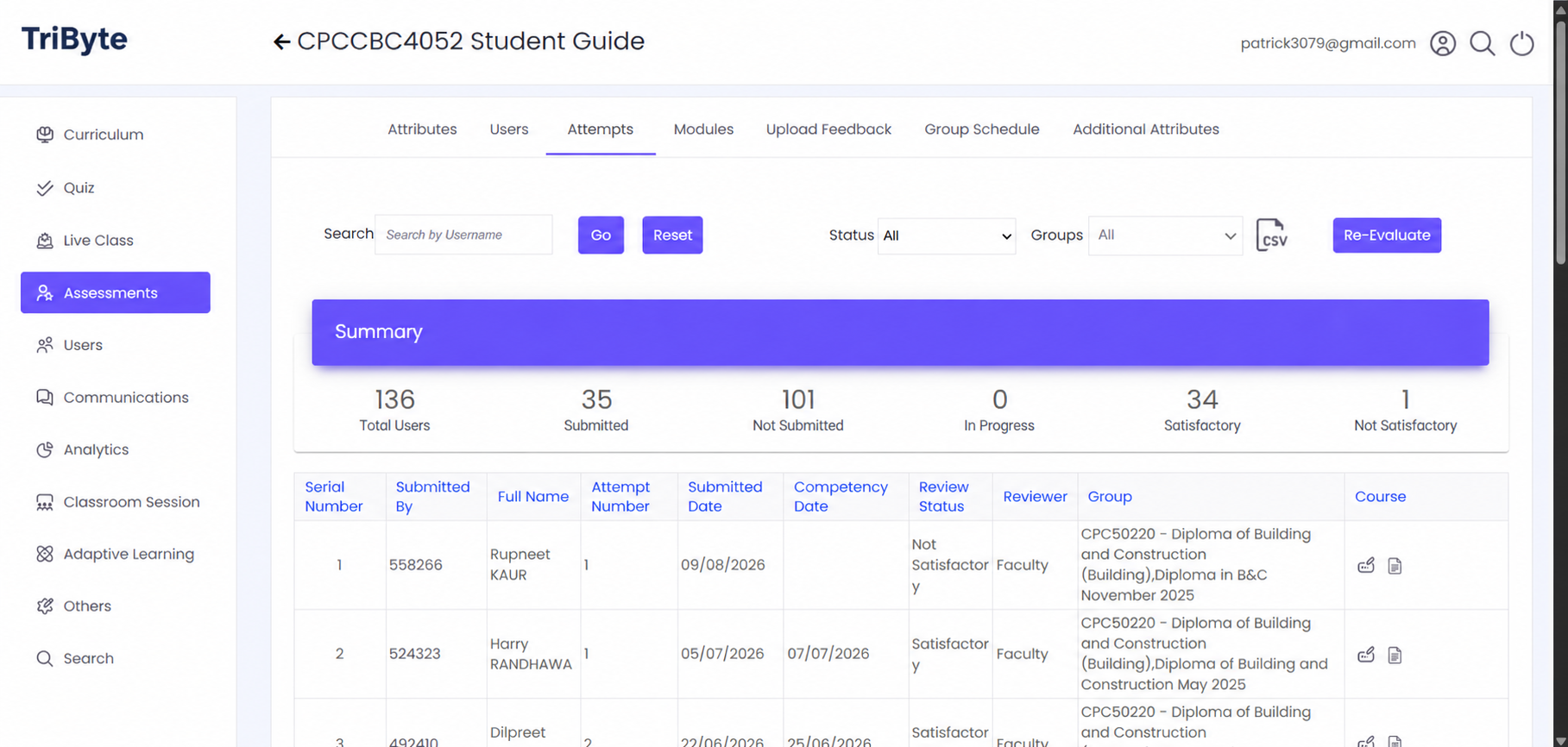The width and height of the screenshot is (1568, 747).
Task: Click the sidebar Search magnifier icon
Action: coord(45,659)
